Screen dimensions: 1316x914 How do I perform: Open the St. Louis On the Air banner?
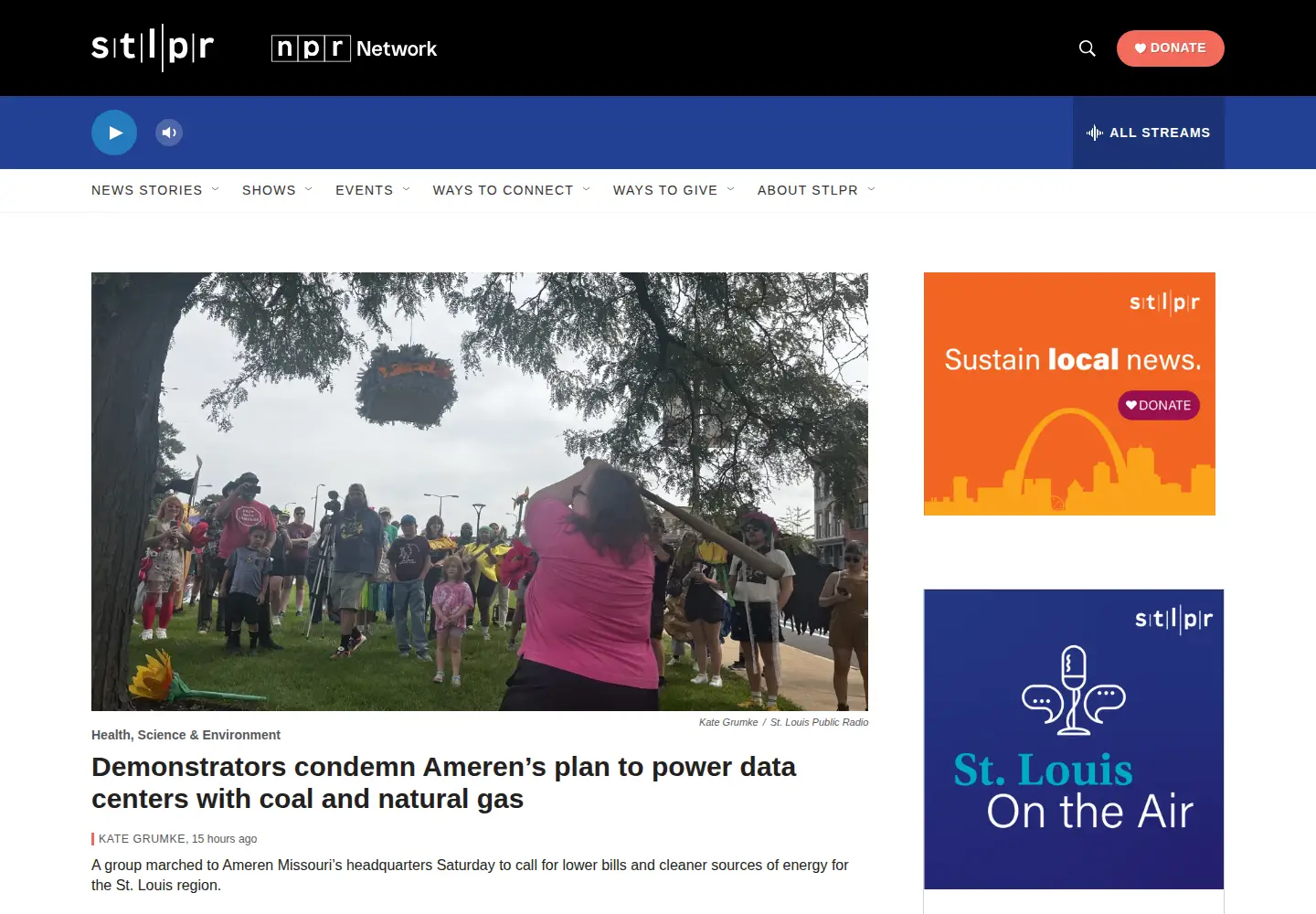[1074, 739]
